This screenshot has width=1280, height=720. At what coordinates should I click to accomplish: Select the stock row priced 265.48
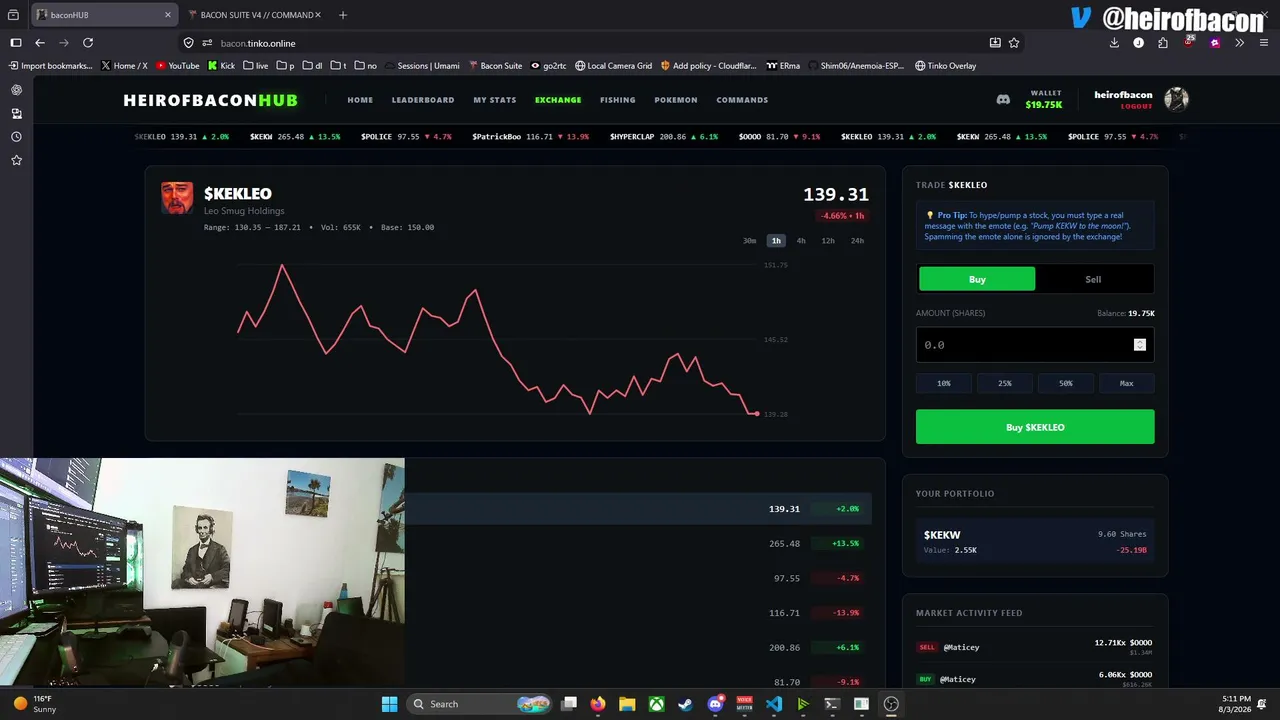click(x=638, y=544)
